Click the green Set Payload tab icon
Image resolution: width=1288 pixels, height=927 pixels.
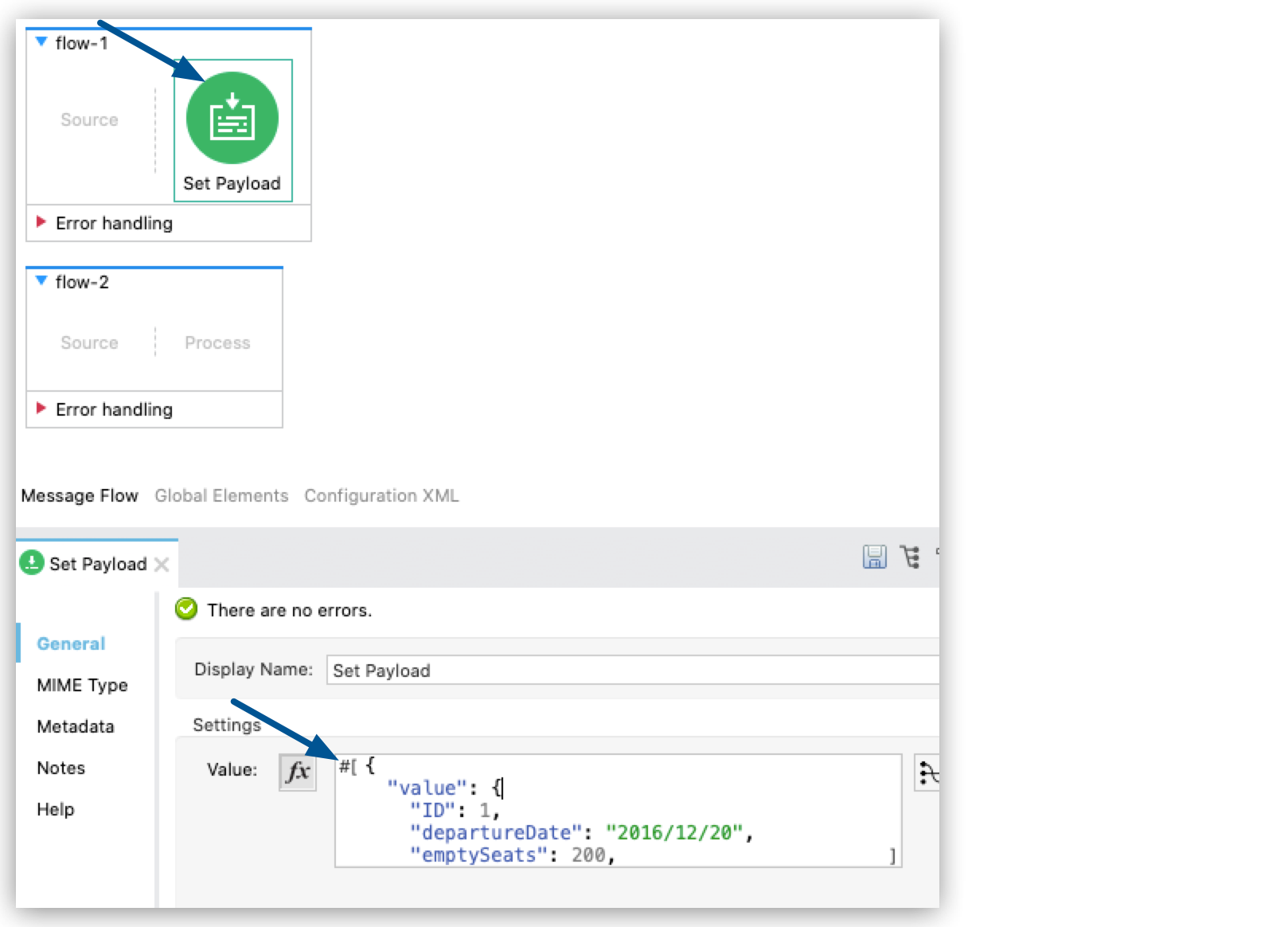click(31, 563)
